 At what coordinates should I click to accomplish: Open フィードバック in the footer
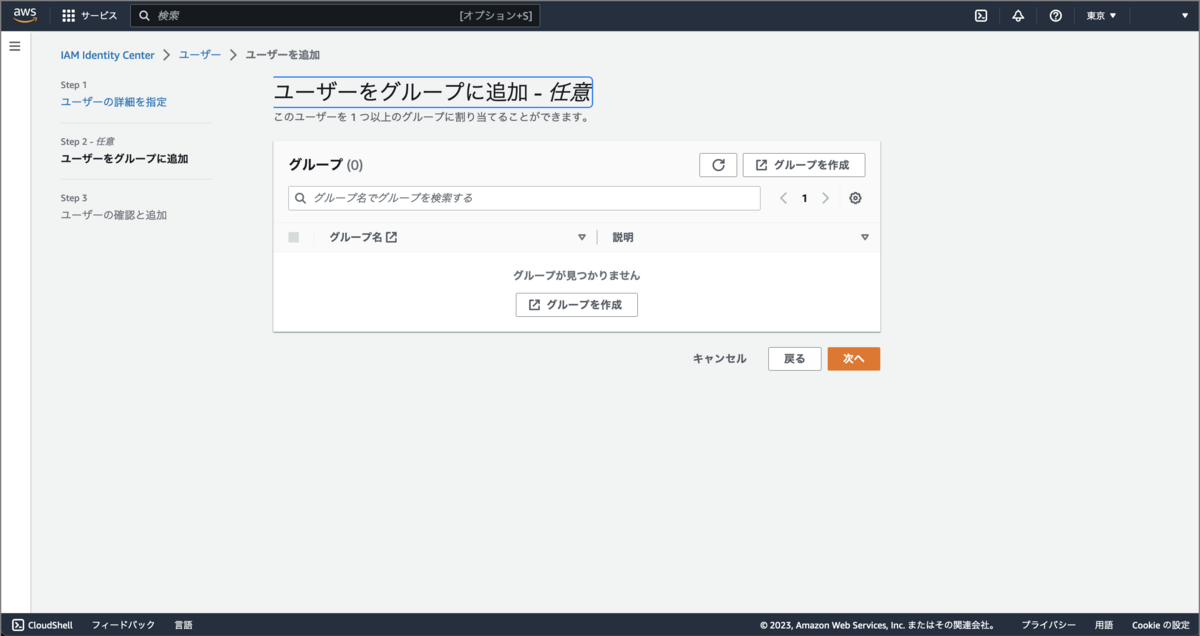coord(124,625)
